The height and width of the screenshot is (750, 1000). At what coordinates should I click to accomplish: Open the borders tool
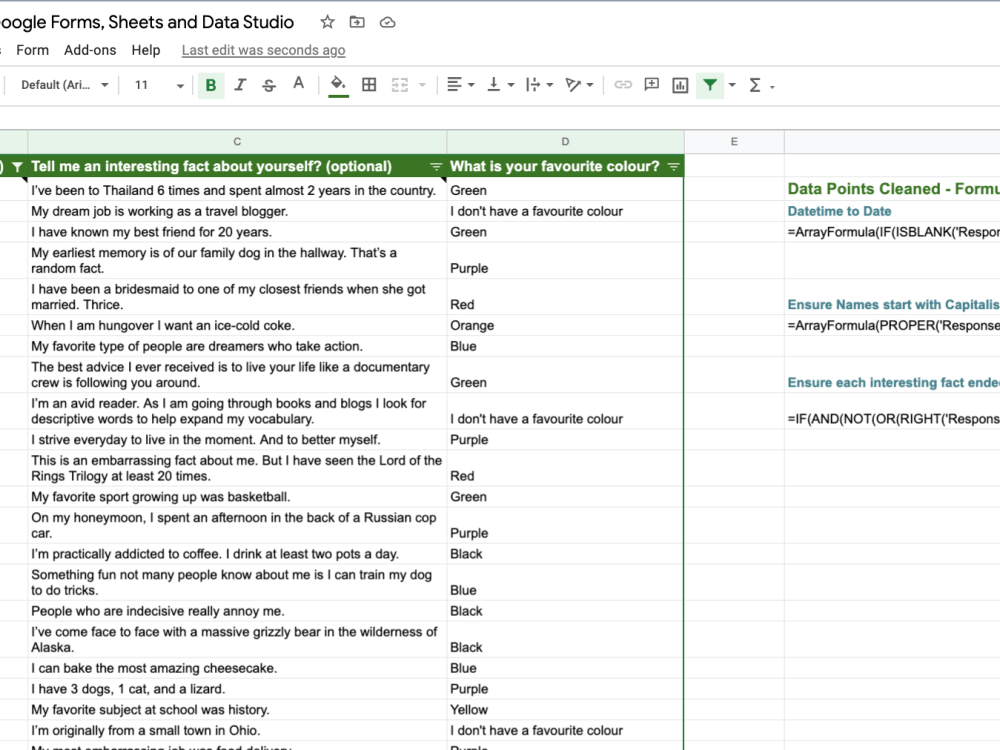369,85
